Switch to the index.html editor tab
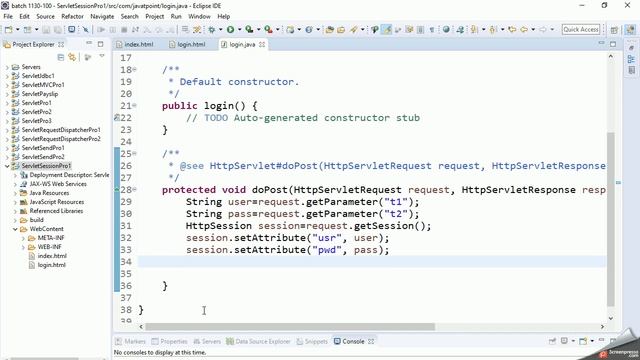The image size is (640, 360). tap(135, 44)
